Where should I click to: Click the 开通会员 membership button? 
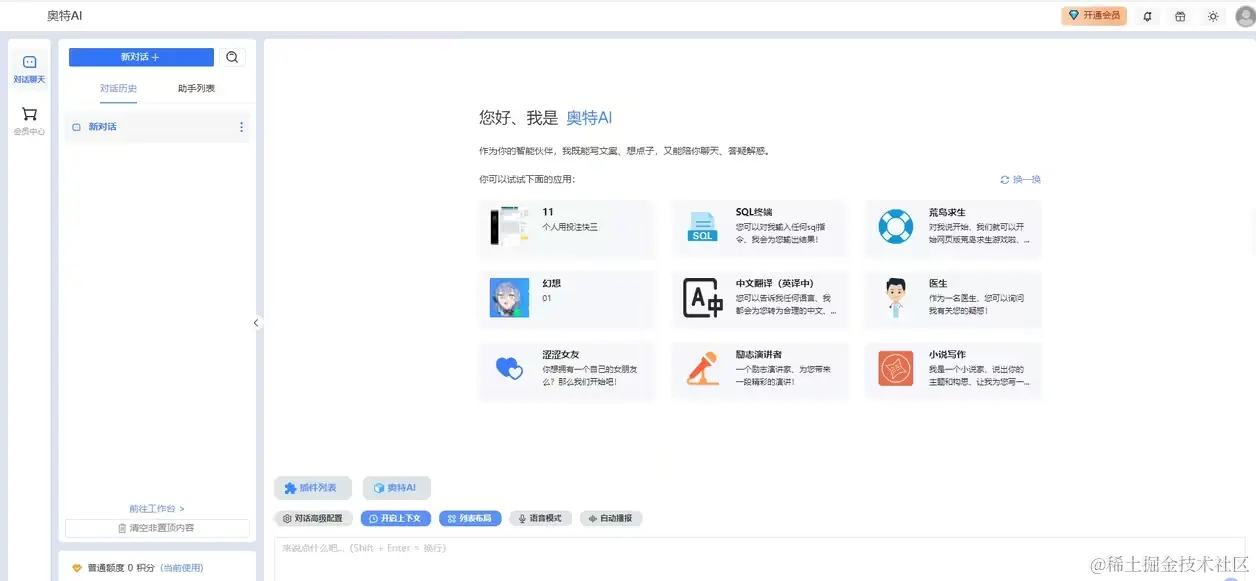(1094, 16)
